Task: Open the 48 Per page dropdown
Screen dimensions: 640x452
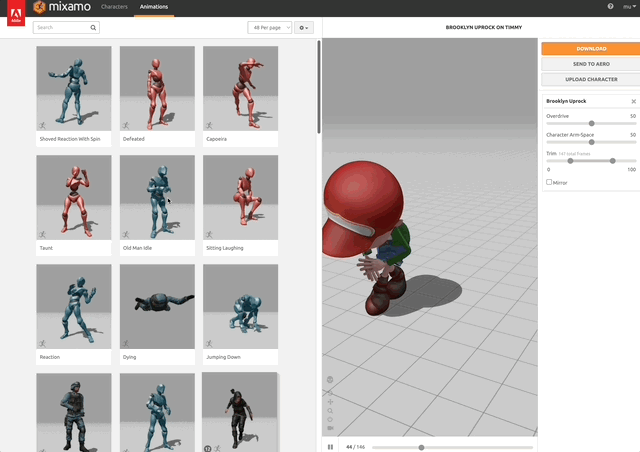Action: [x=269, y=27]
